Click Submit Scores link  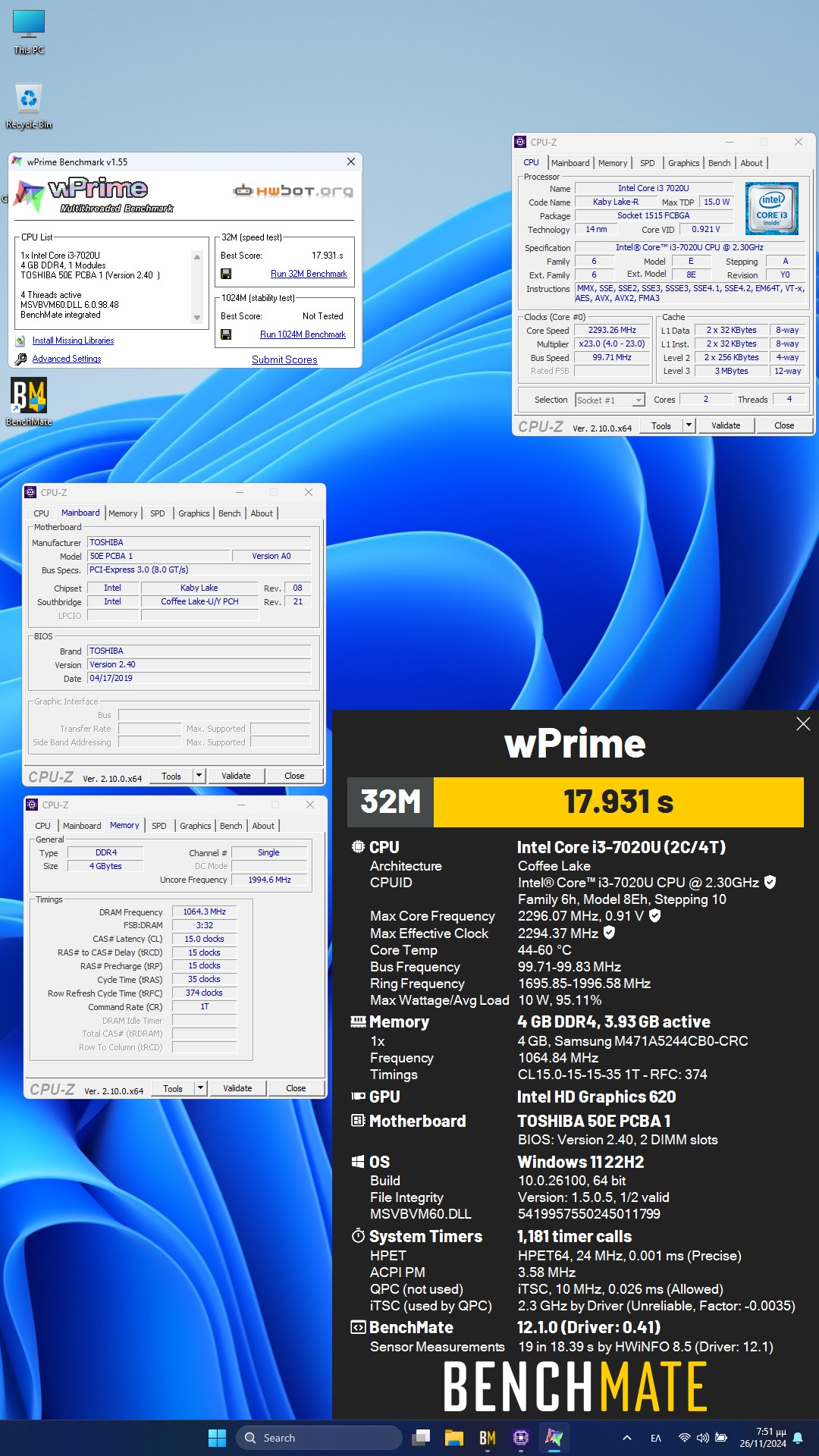click(x=284, y=359)
